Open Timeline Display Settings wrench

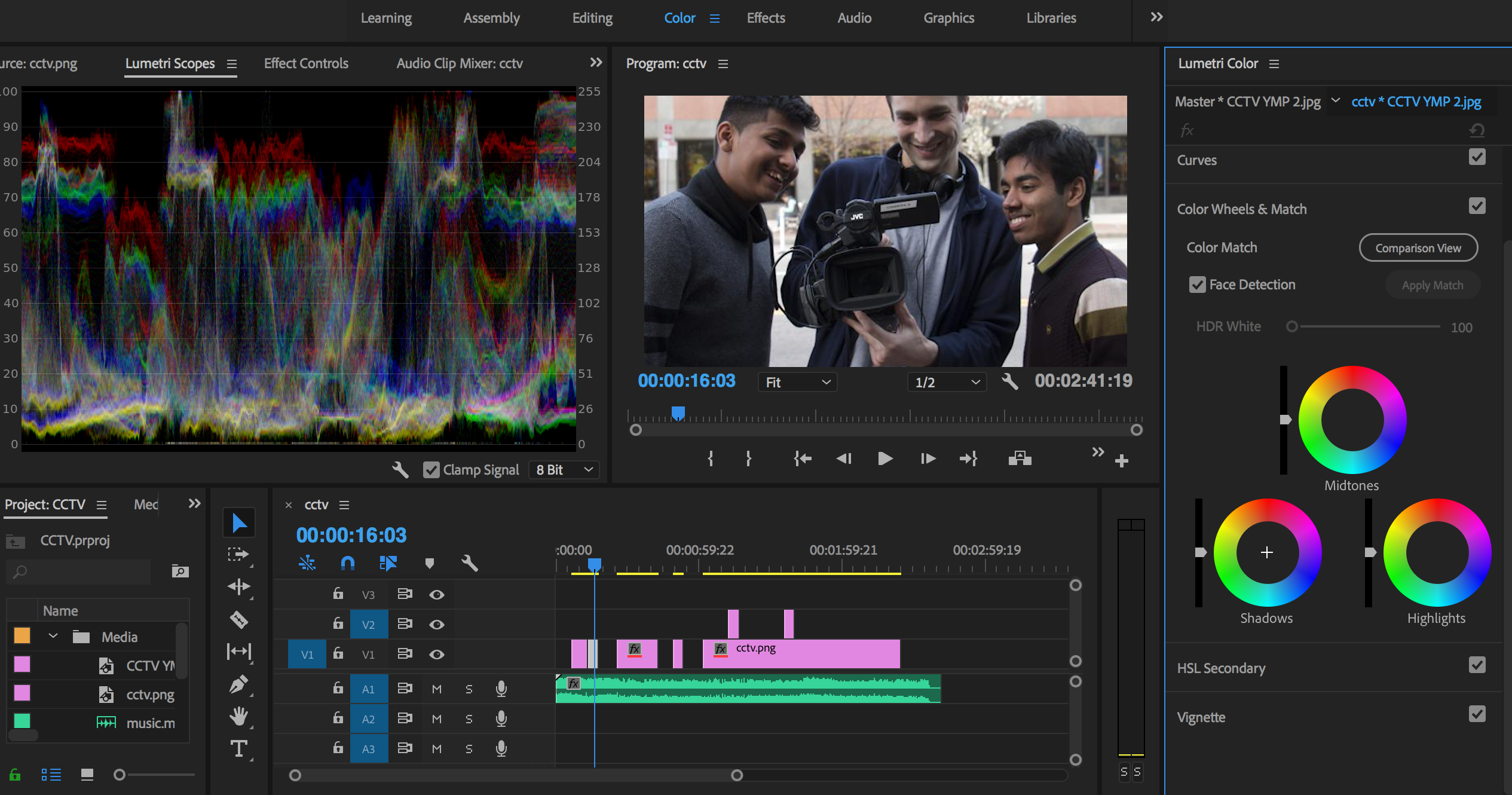[x=470, y=563]
